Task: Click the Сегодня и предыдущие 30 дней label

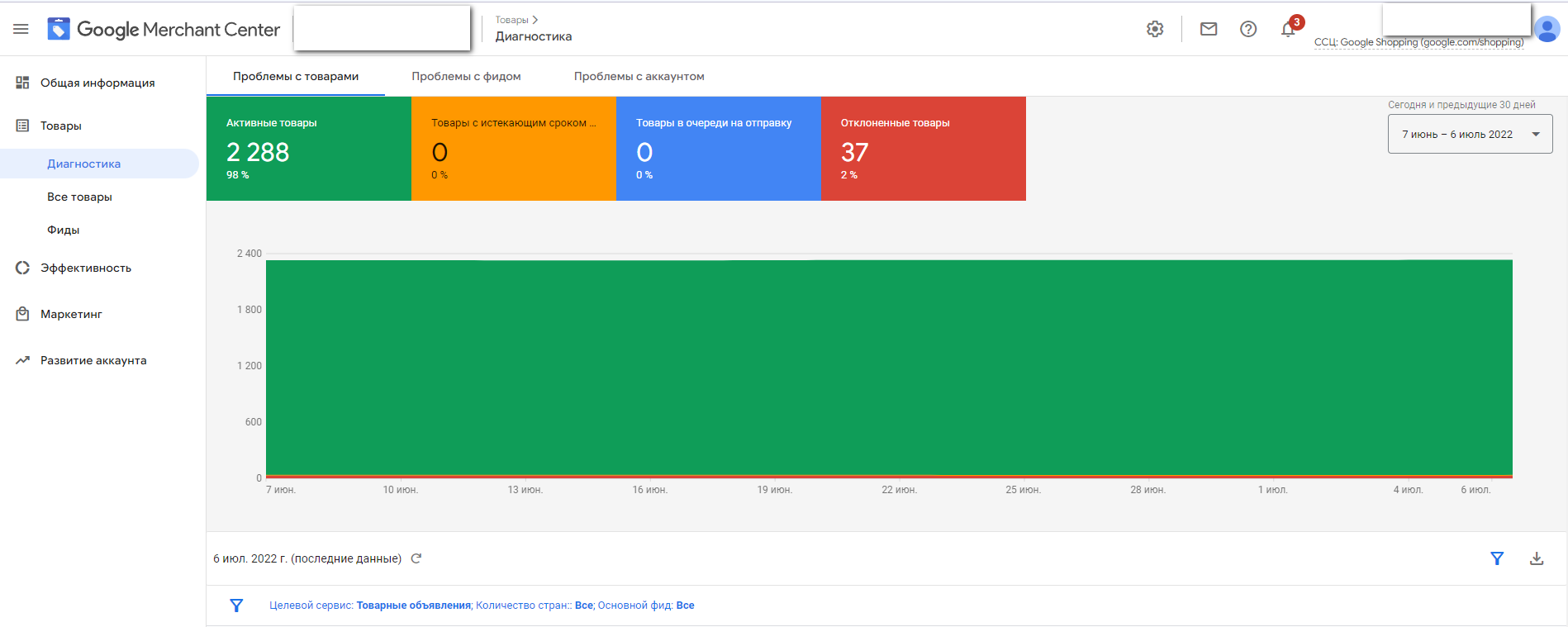Action: (x=1461, y=105)
